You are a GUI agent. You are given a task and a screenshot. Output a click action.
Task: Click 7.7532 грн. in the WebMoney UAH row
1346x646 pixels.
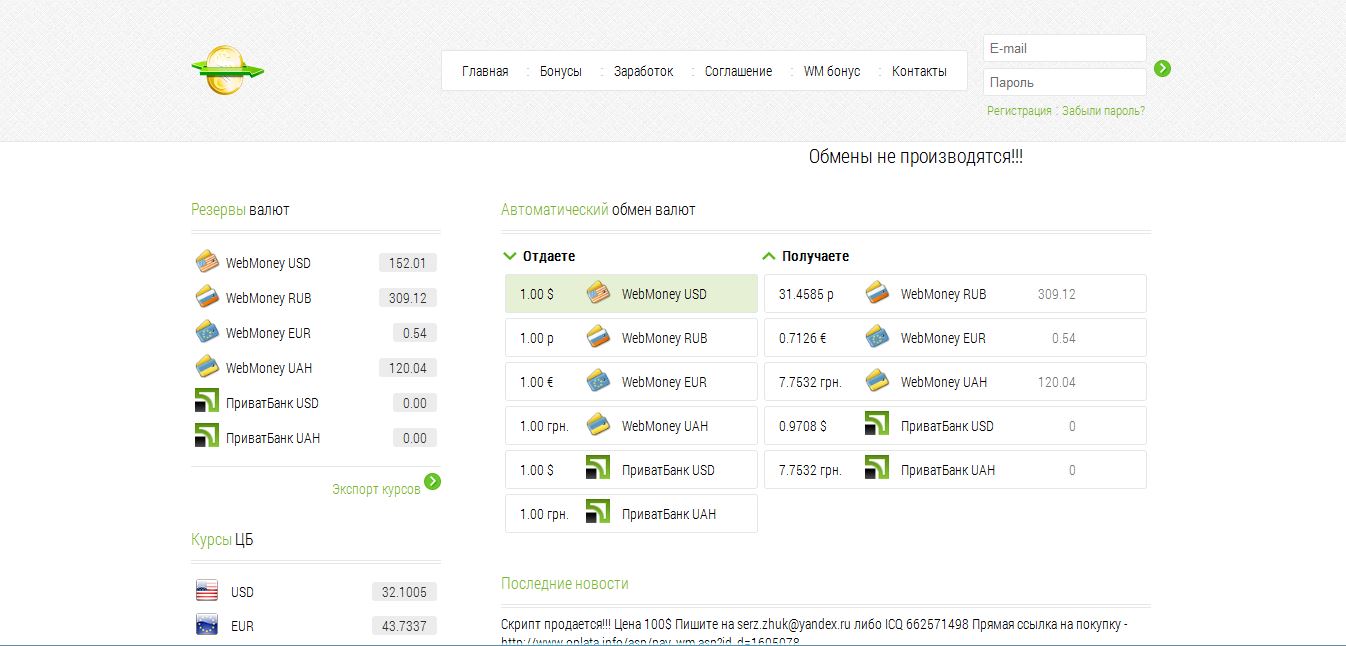[810, 382]
